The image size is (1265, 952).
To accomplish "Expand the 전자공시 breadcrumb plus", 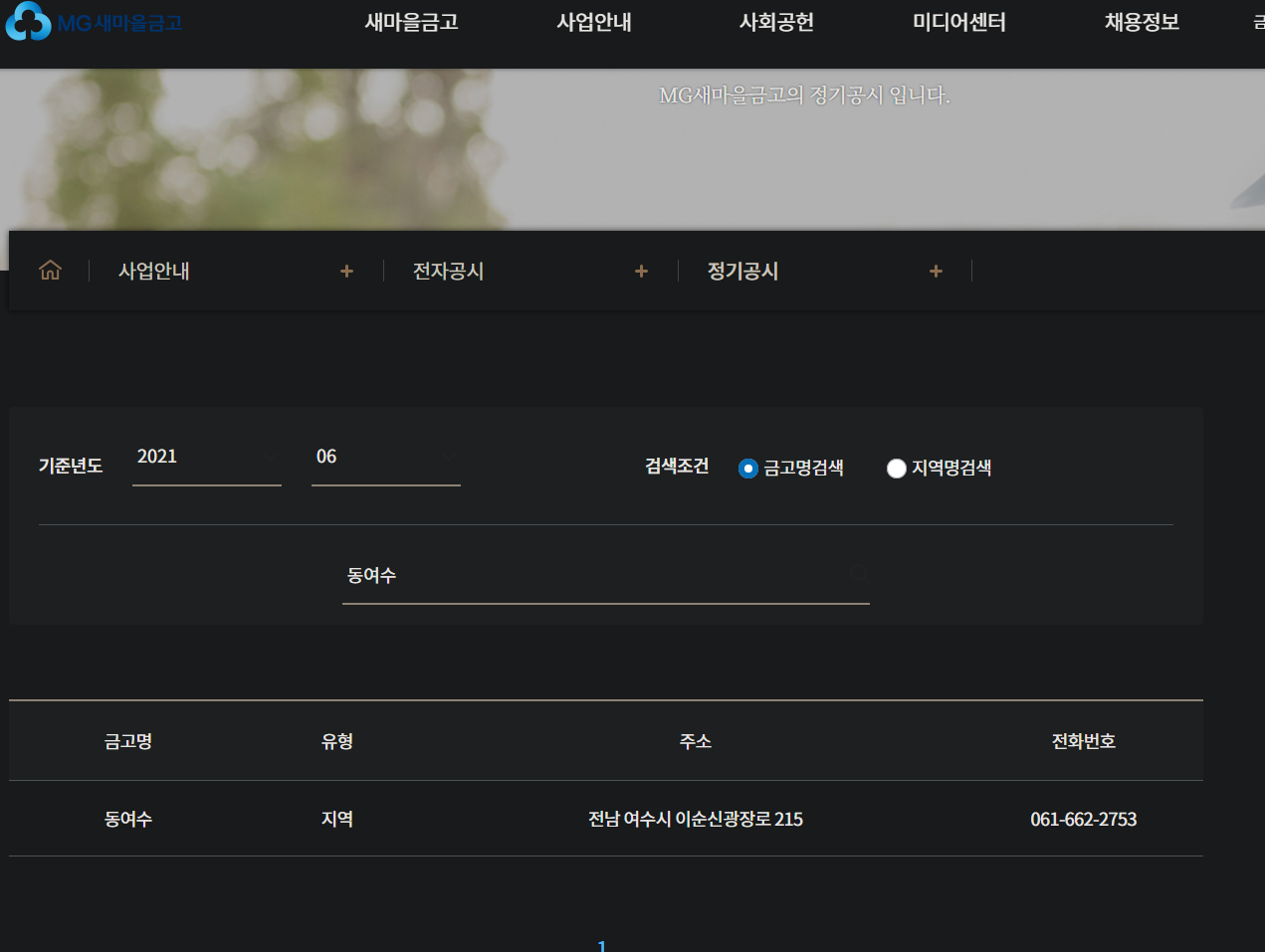I will 641,271.
